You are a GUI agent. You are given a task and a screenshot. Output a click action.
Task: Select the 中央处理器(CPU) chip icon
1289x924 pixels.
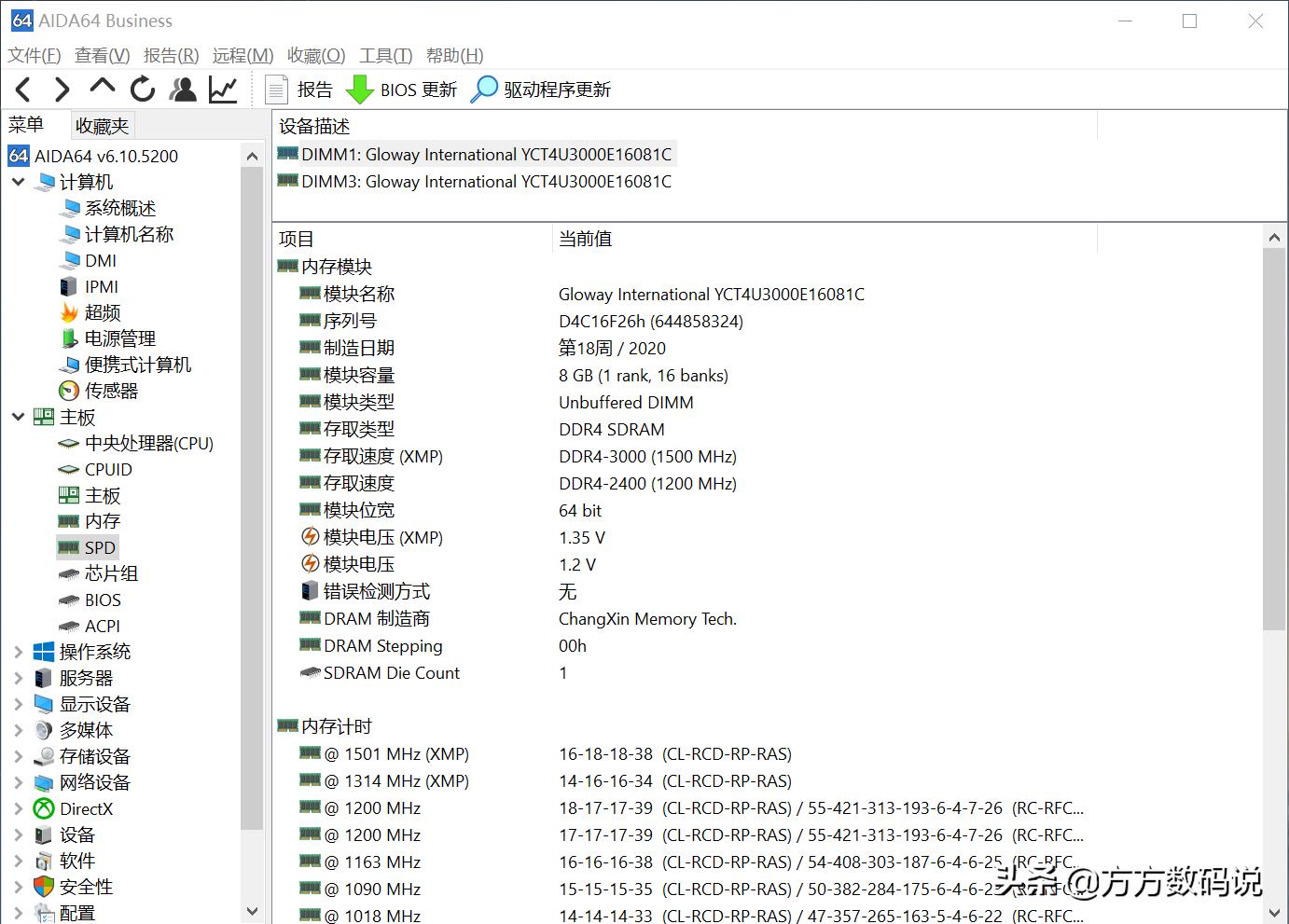(69, 444)
